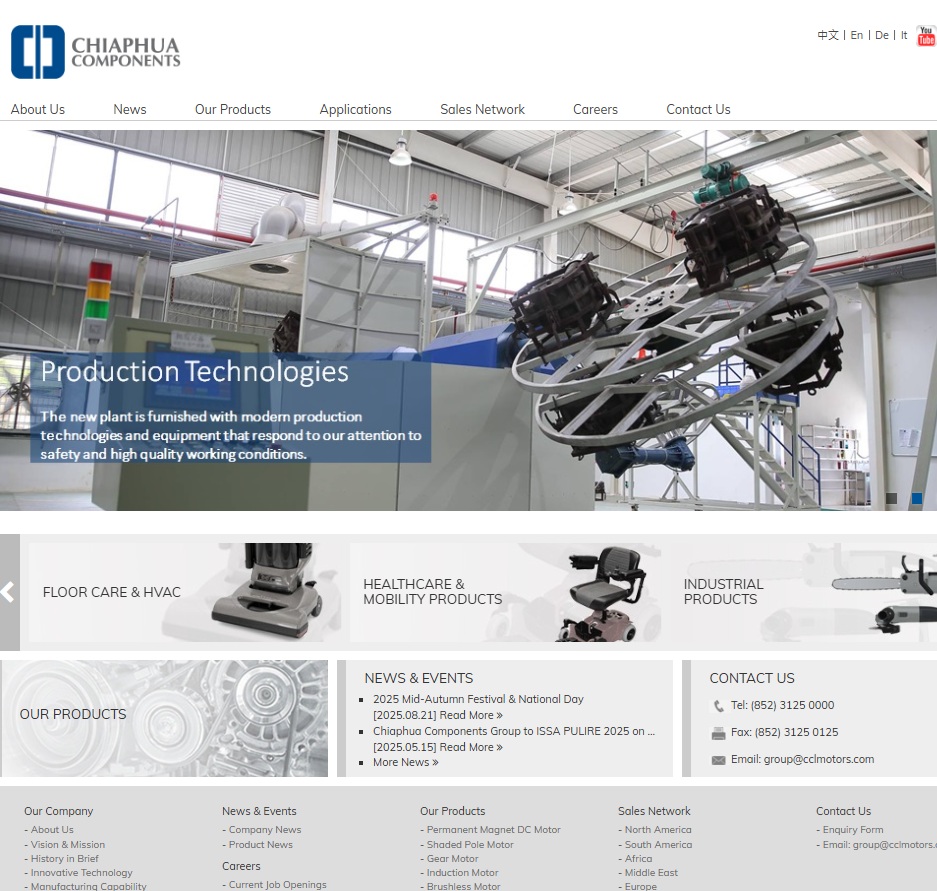This screenshot has height=891, width=937.
Task: Click the CONTACT US panel heading
Action: pyautogui.click(x=752, y=679)
